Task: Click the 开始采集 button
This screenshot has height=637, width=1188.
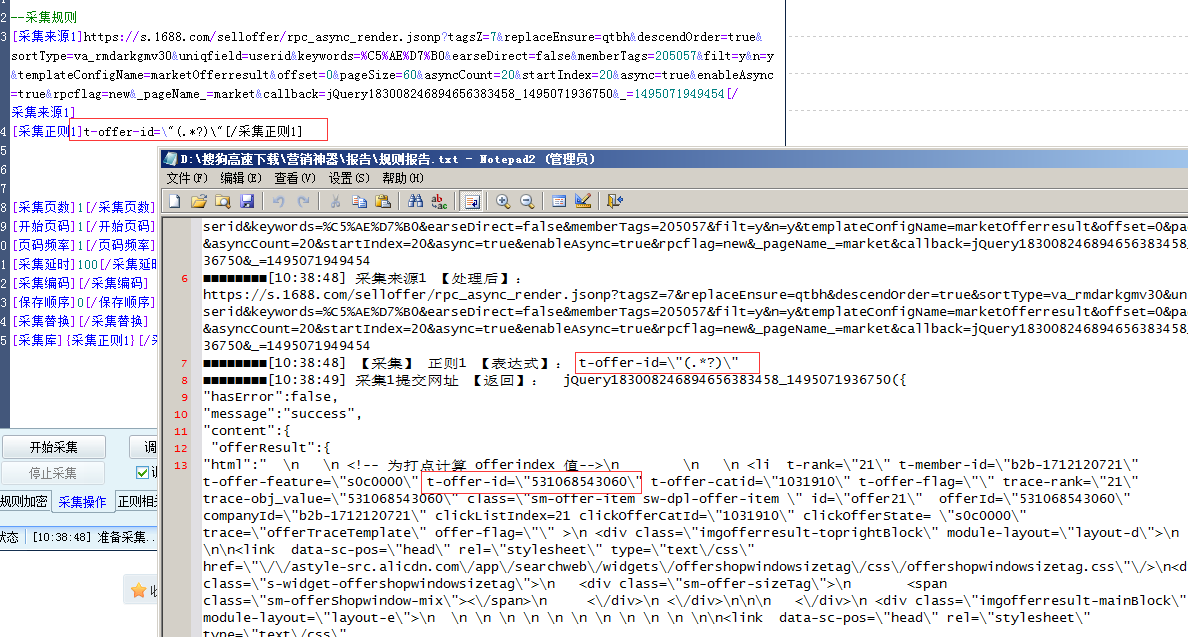Action: 53,447
